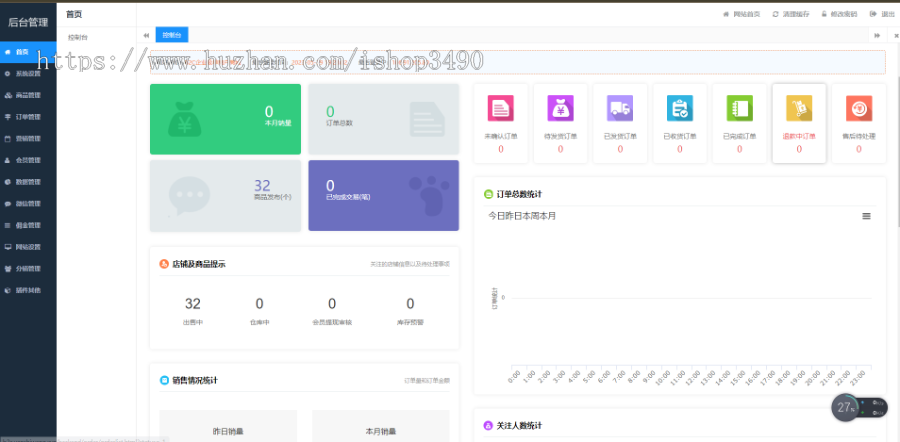Select 本月 chart range
Screen dimensions: 900x442
tap(548, 216)
